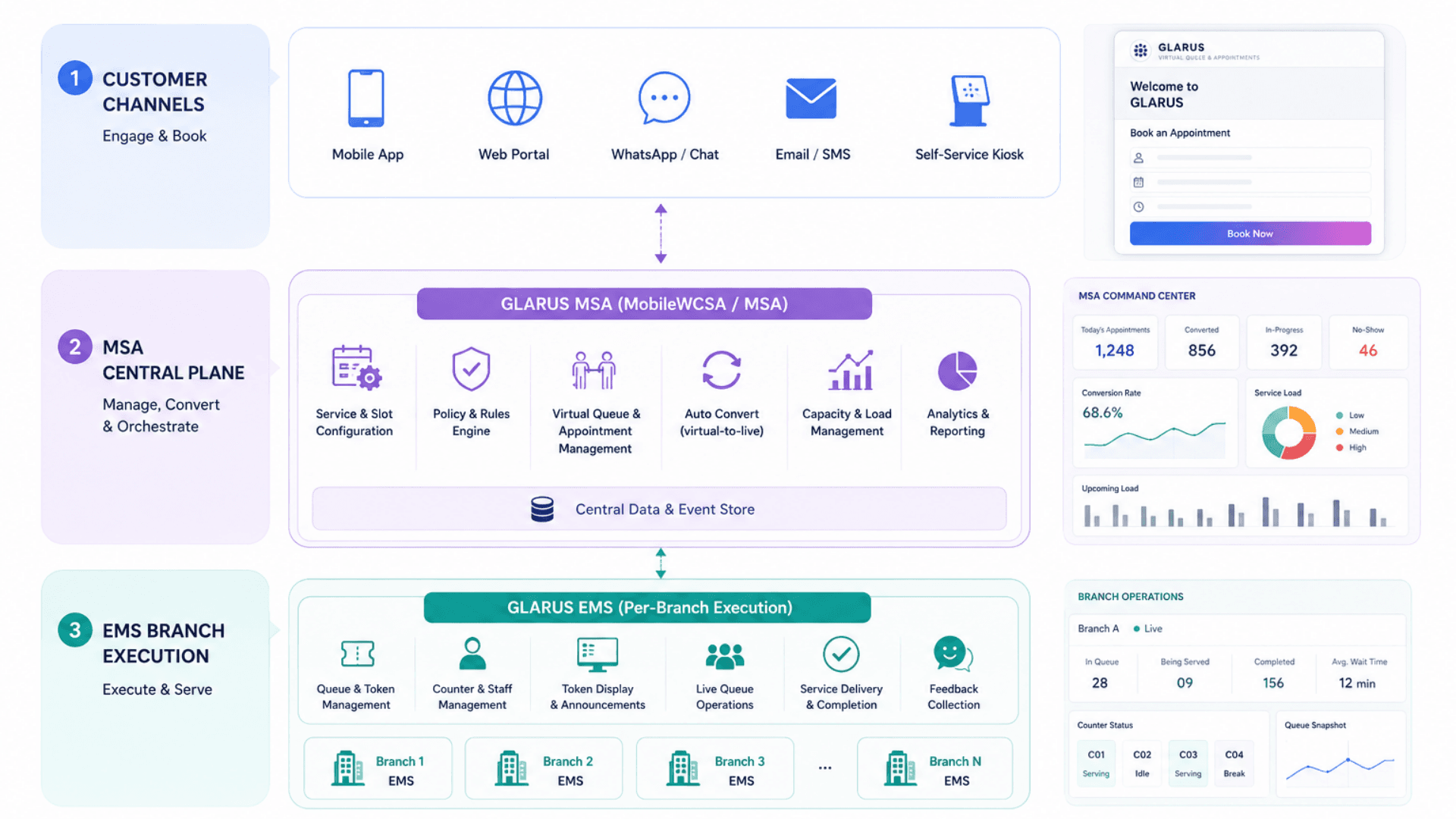The height and width of the screenshot is (819, 1456).
Task: Click the GLARUS EMS (Per-Branch Execution) header
Action: (x=648, y=607)
